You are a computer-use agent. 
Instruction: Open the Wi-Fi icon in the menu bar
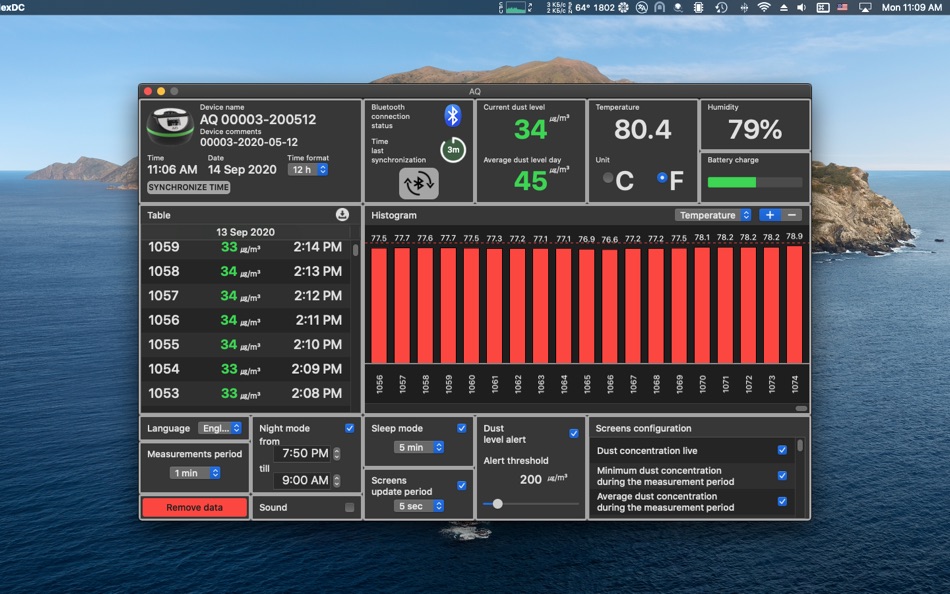pos(764,7)
